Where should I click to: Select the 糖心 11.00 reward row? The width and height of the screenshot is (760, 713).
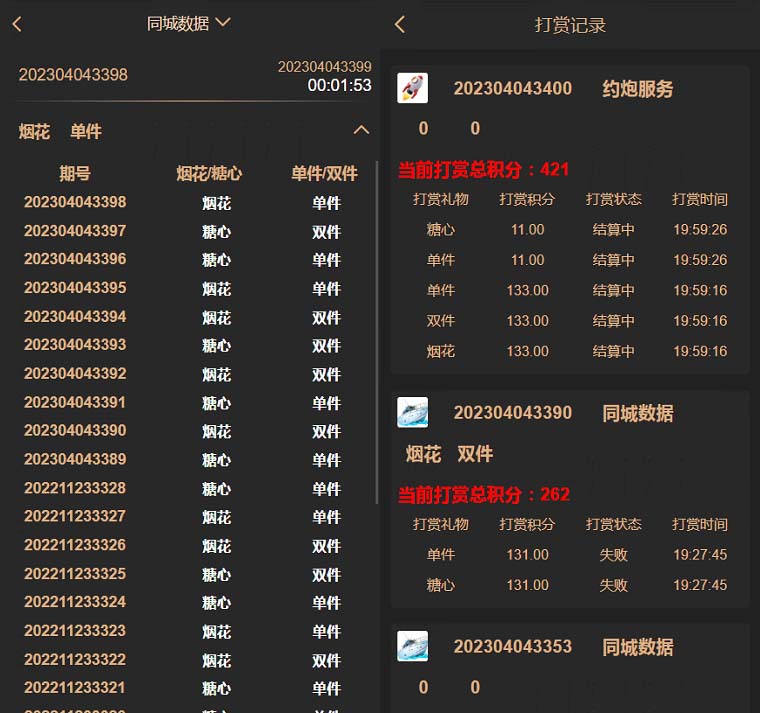570,230
